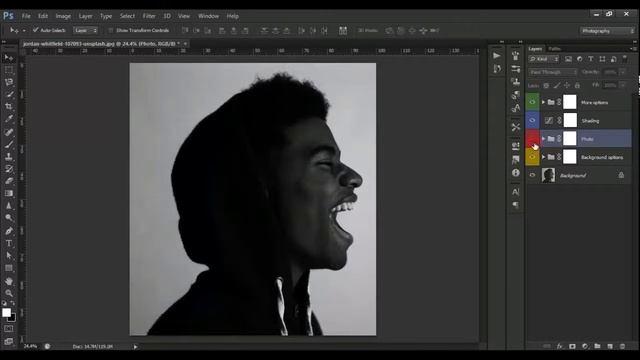Screen dimensions: 640x360
Task: Toggle layer filtering switch on or off
Action: [625, 59]
